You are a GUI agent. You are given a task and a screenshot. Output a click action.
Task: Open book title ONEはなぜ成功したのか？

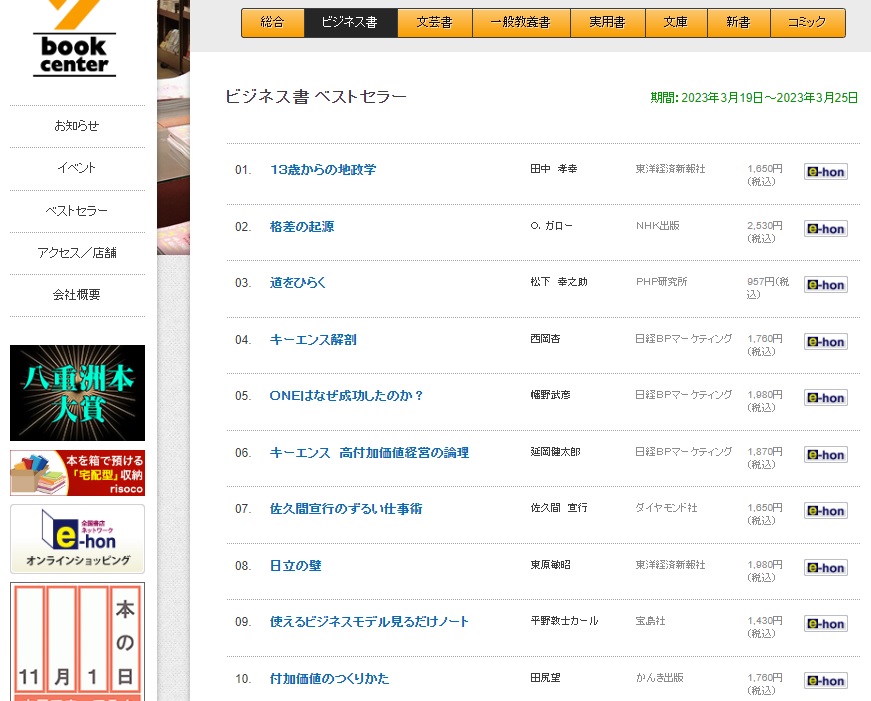[347, 395]
